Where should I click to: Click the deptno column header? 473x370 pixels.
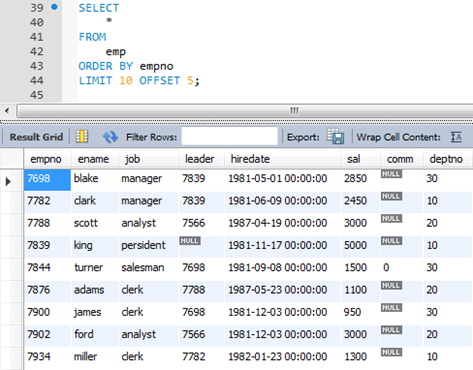click(x=446, y=159)
